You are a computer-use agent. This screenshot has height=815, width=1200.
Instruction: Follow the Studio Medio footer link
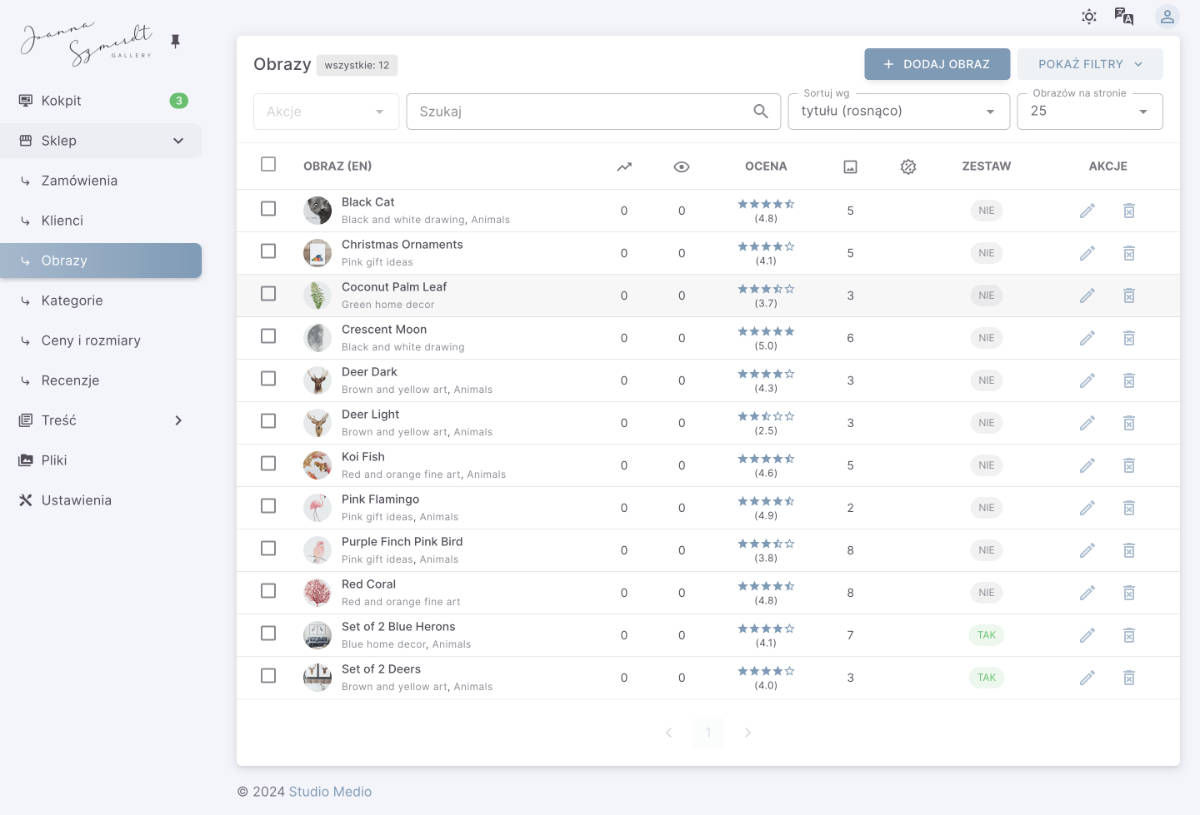click(x=330, y=791)
